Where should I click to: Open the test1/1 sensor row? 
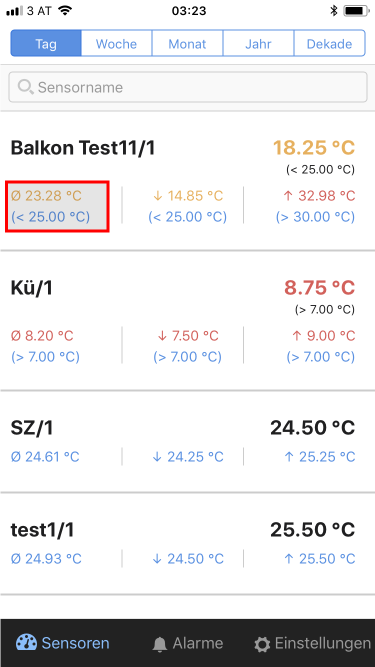(188, 544)
